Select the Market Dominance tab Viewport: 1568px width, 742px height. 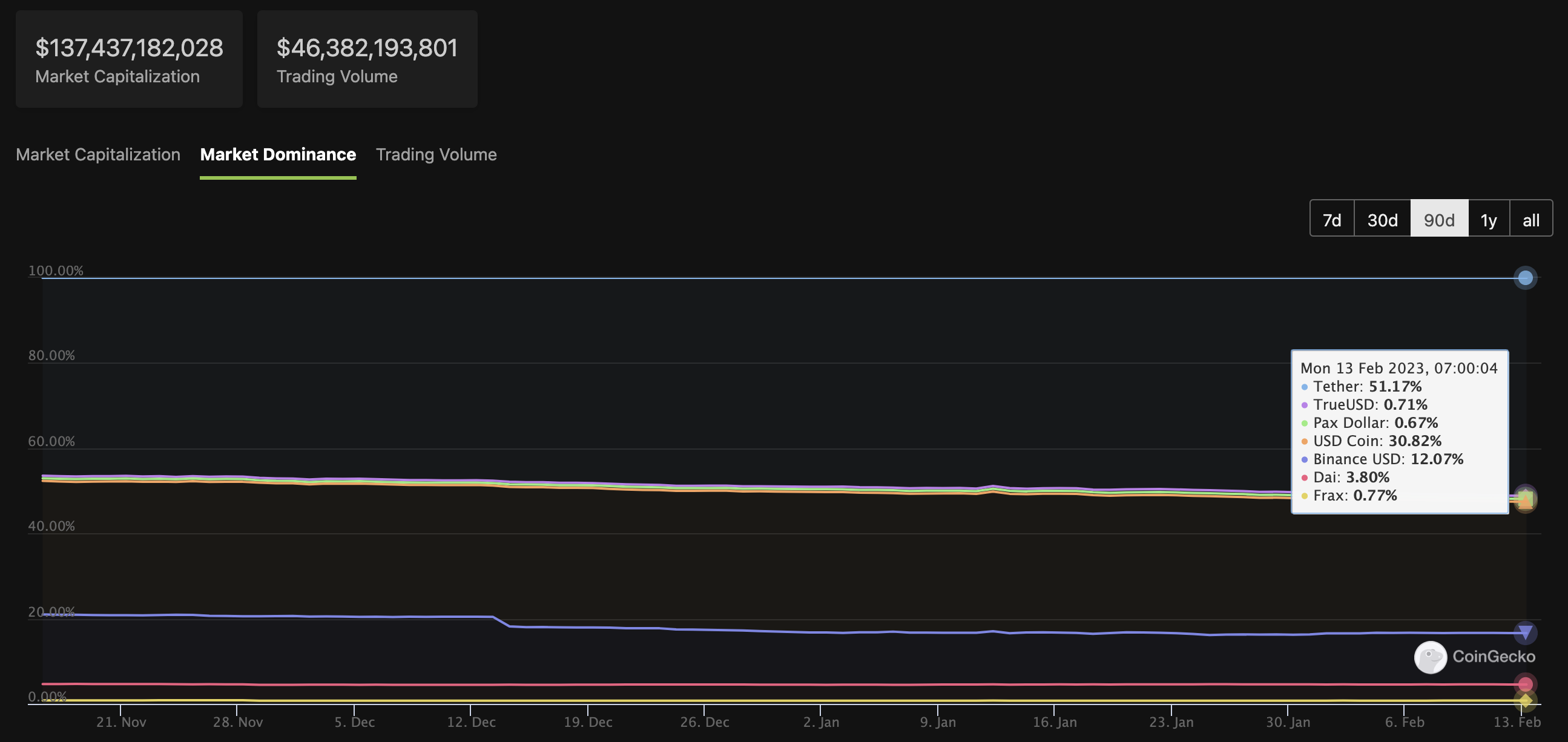tap(277, 154)
